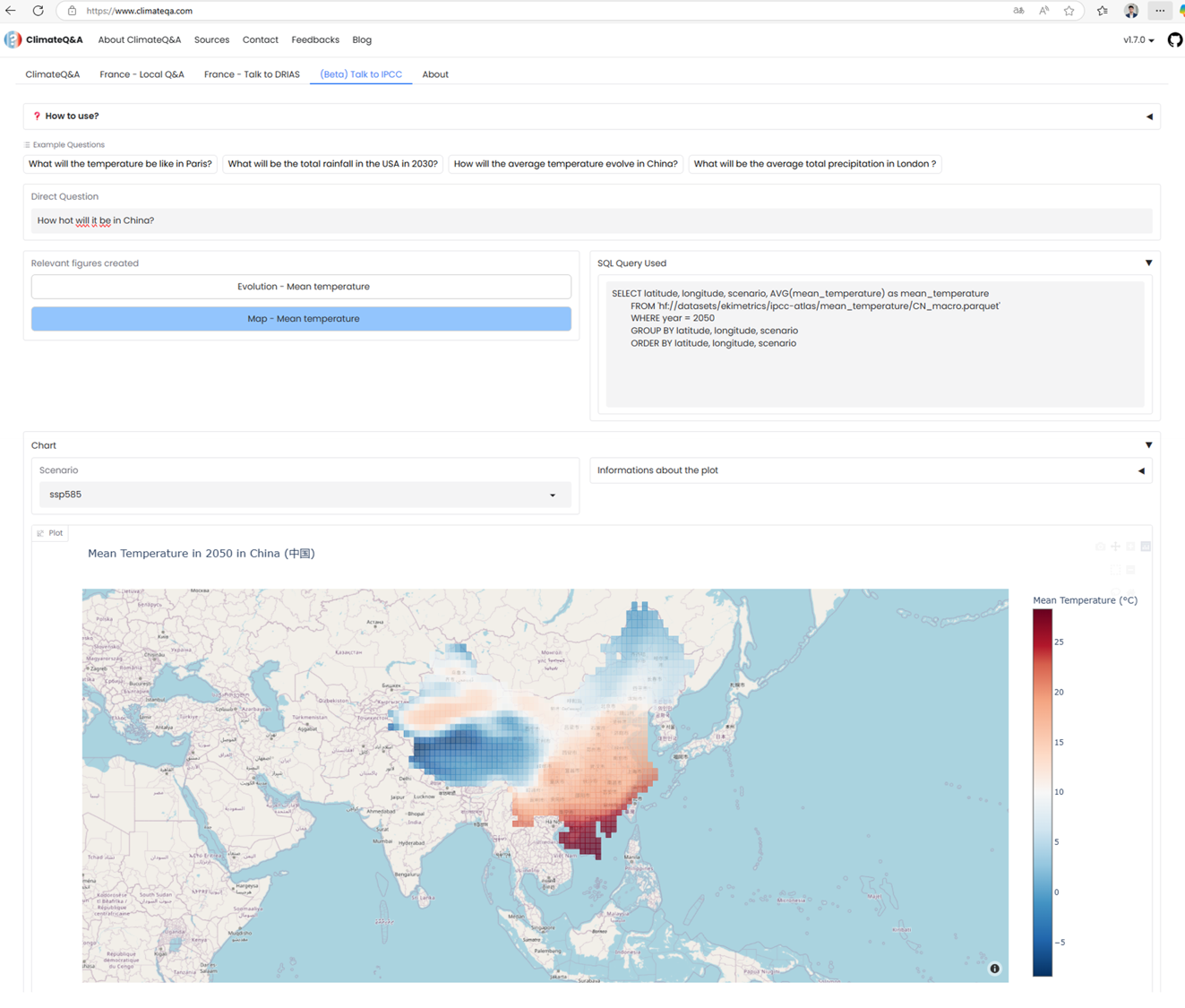The height and width of the screenshot is (1008, 1185).
Task: Click the ClimateQ&A brand name link
Action: 54,39
